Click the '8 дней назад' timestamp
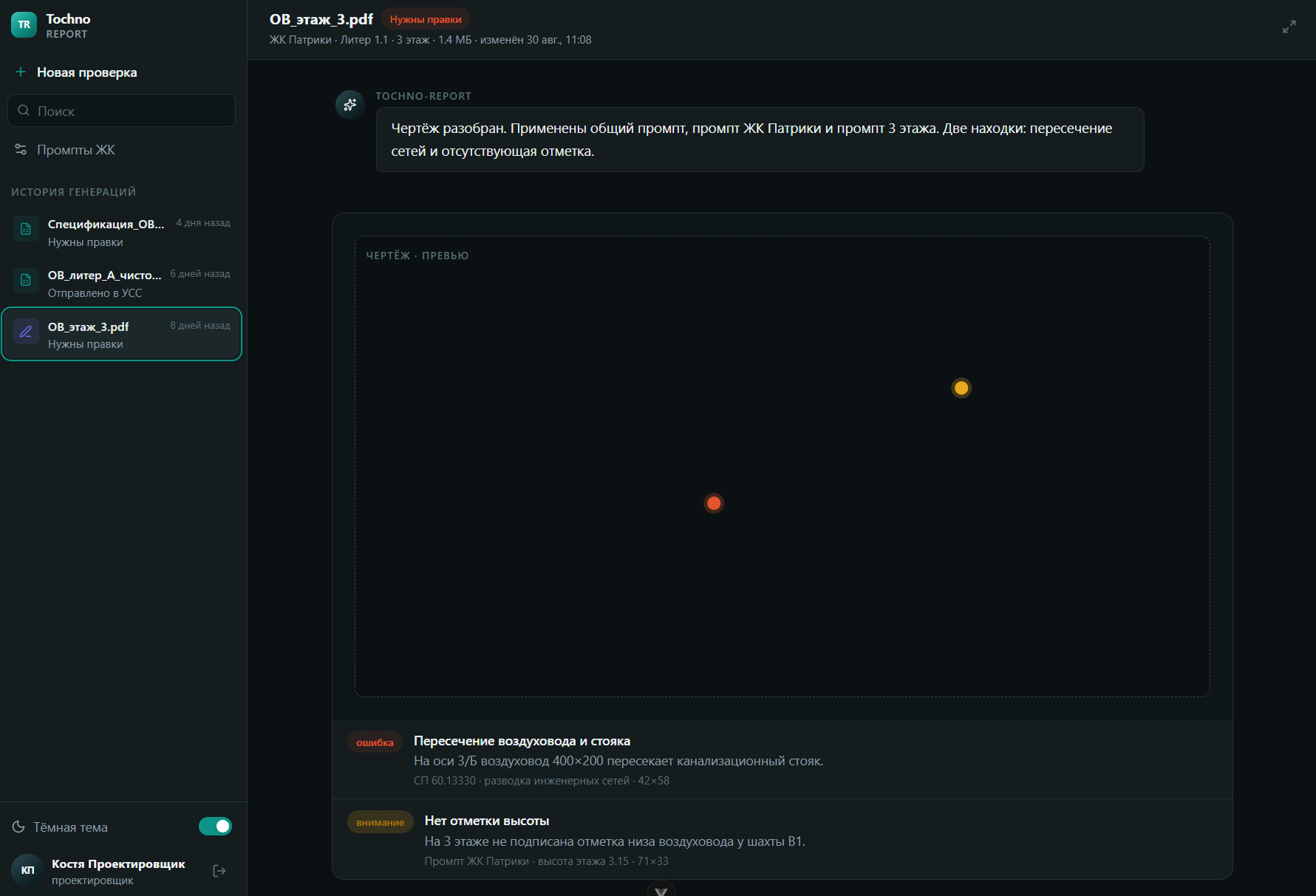 (x=200, y=326)
